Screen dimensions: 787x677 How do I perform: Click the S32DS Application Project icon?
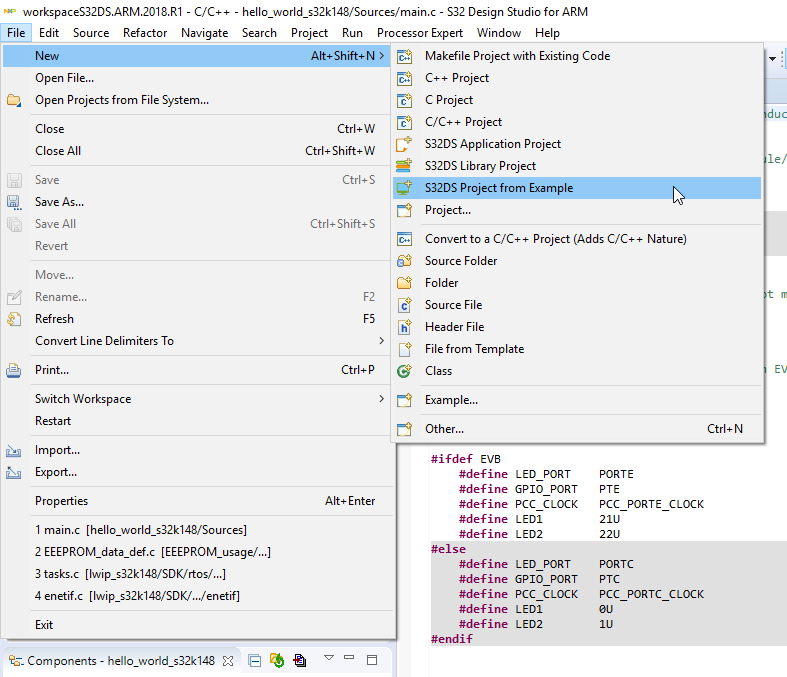coord(405,144)
